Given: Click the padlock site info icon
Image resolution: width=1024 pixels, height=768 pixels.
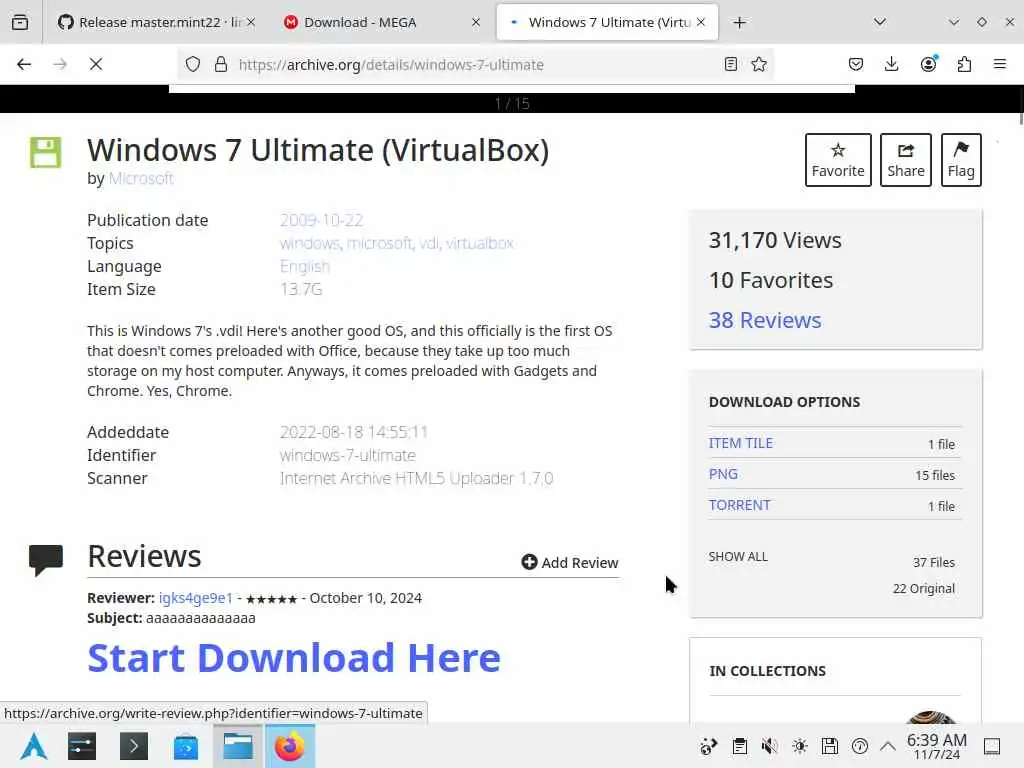Looking at the screenshot, I should click(221, 64).
